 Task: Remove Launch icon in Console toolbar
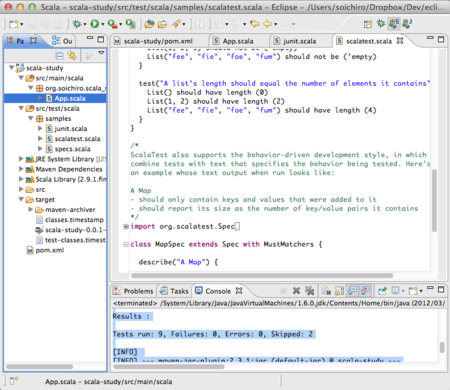(x=296, y=291)
